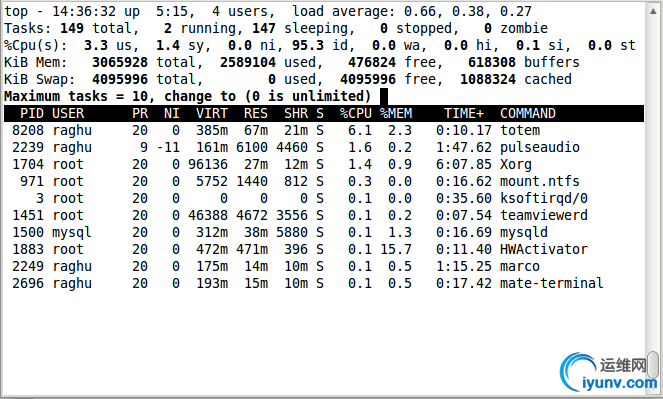Viewport: 663px width, 399px height.
Task: Select the SHR column header
Action: [x=296, y=113]
